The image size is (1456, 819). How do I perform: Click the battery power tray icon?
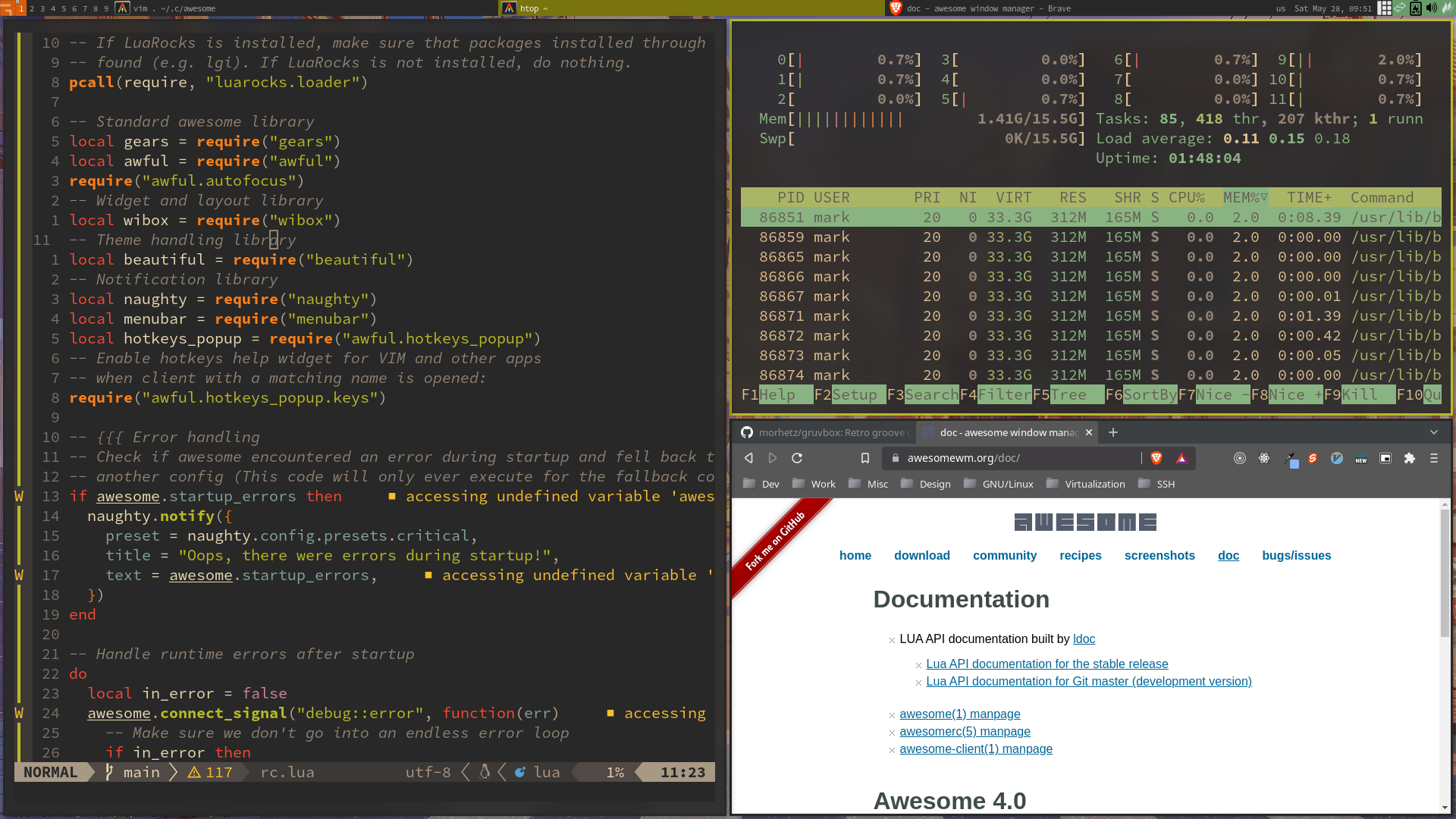[x=1416, y=8]
